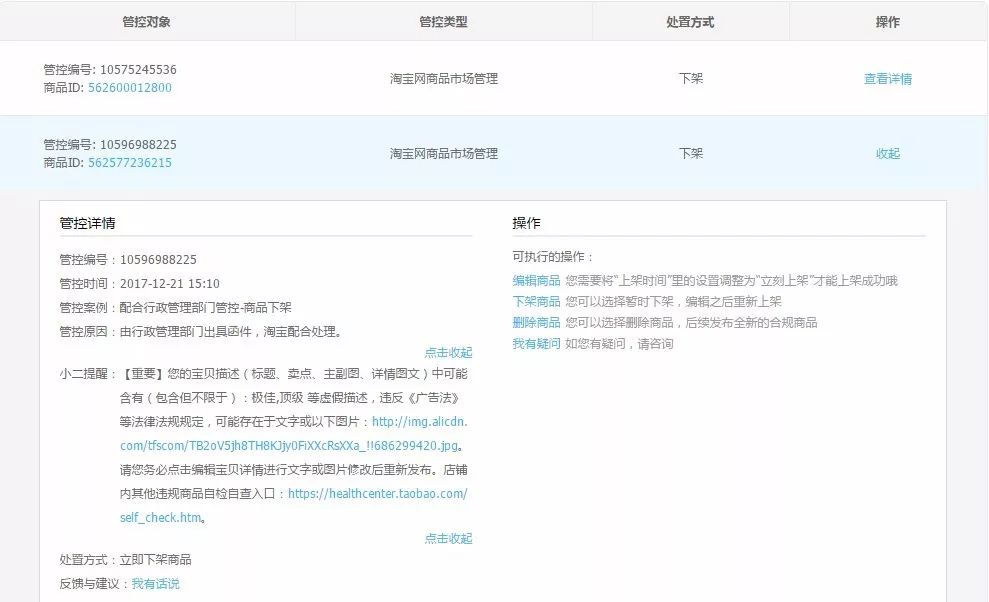Select 管控编号 10596988225 in details panel
Image resolution: width=989 pixels, height=602 pixels.
[128, 260]
